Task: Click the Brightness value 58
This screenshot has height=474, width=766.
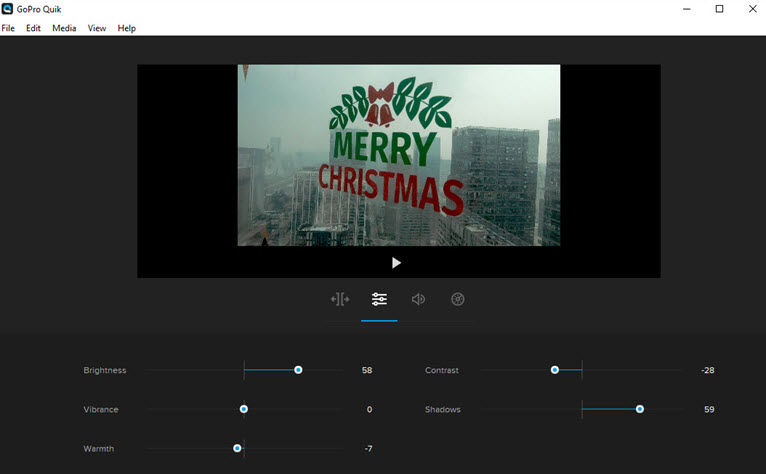Action: pos(367,370)
